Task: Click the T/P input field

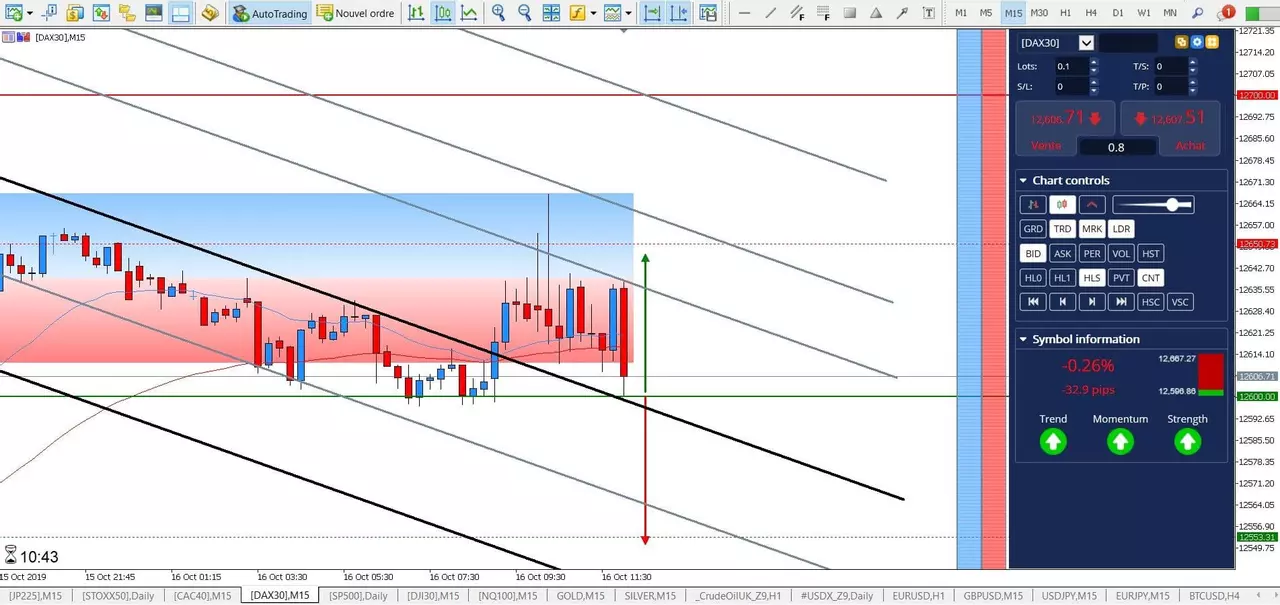Action: click(1169, 87)
